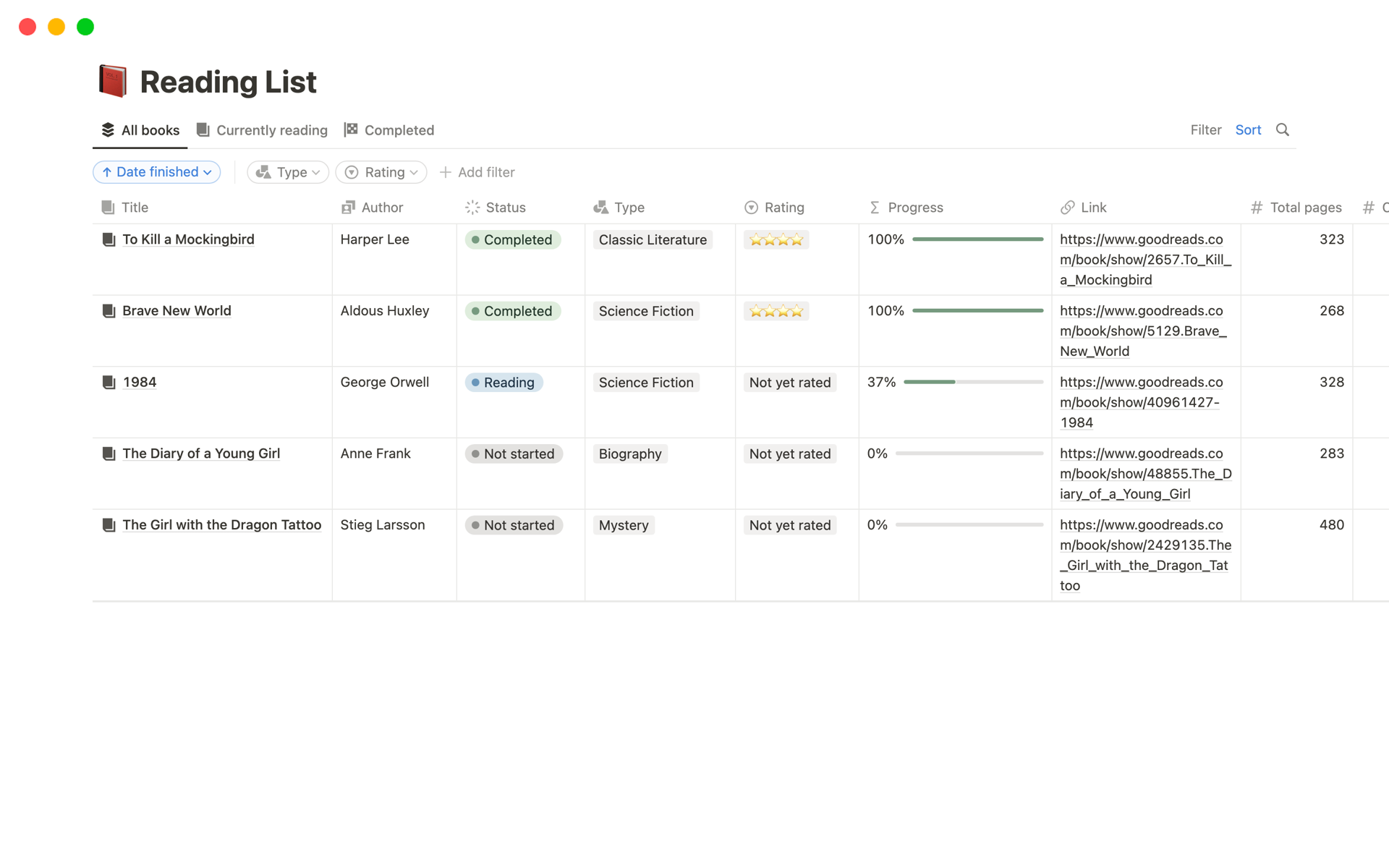Viewport: 1389px width, 868px height.
Task: Click the Sort option
Action: [1249, 130]
